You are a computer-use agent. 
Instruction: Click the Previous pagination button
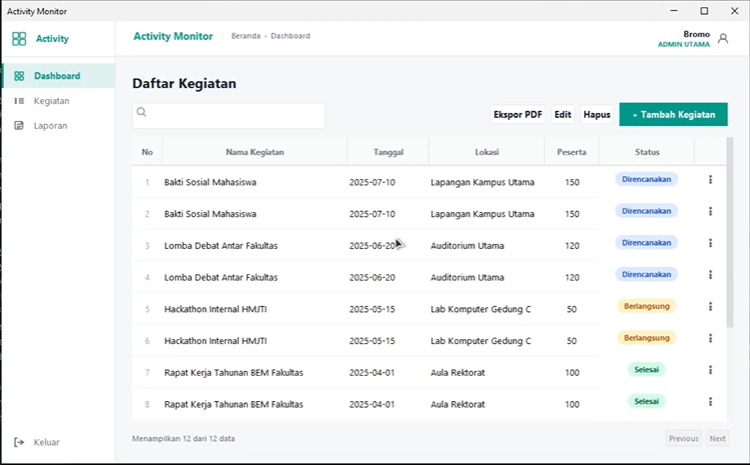pos(684,438)
